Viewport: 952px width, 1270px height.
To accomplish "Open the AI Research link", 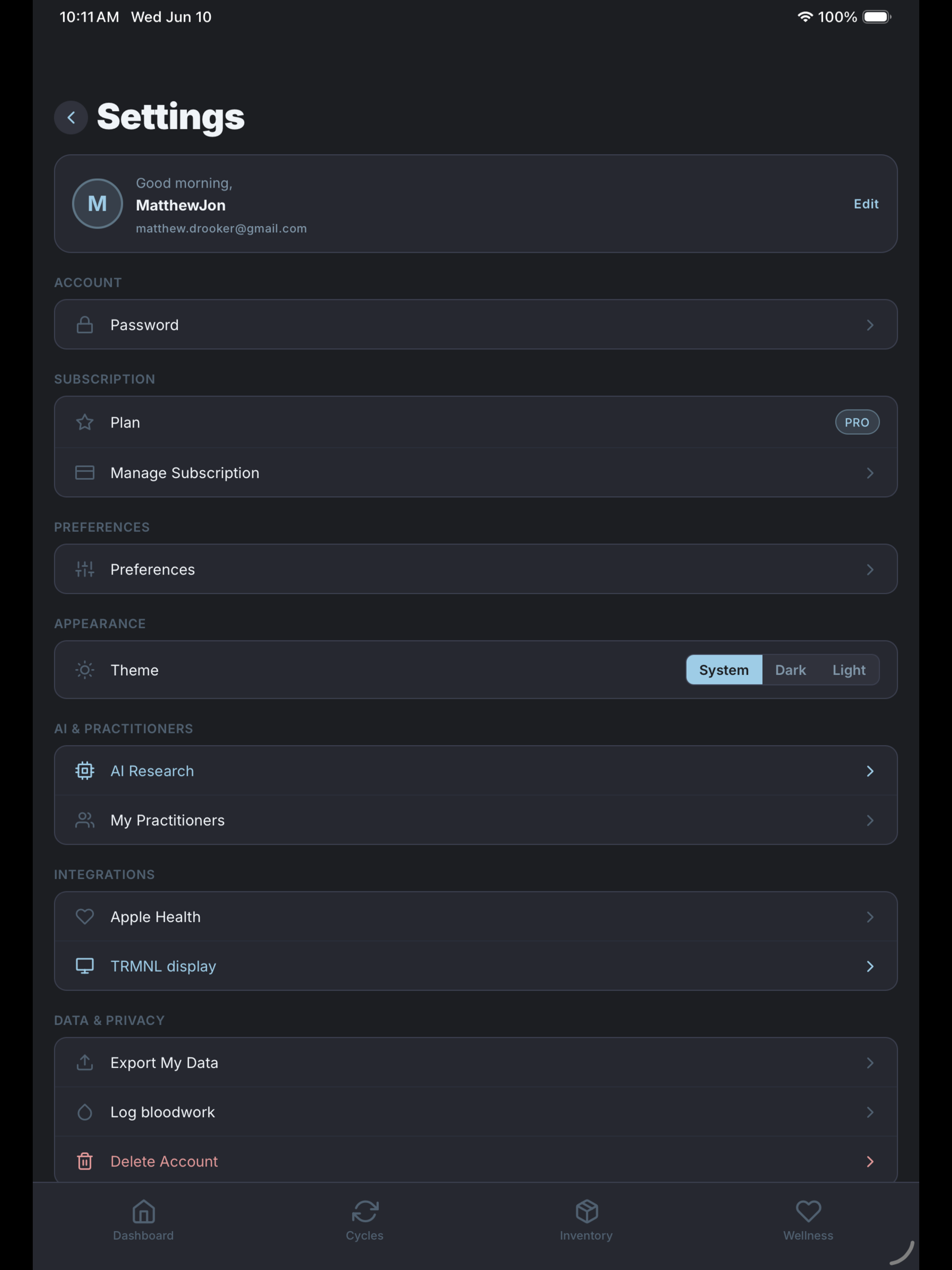I will pos(476,771).
